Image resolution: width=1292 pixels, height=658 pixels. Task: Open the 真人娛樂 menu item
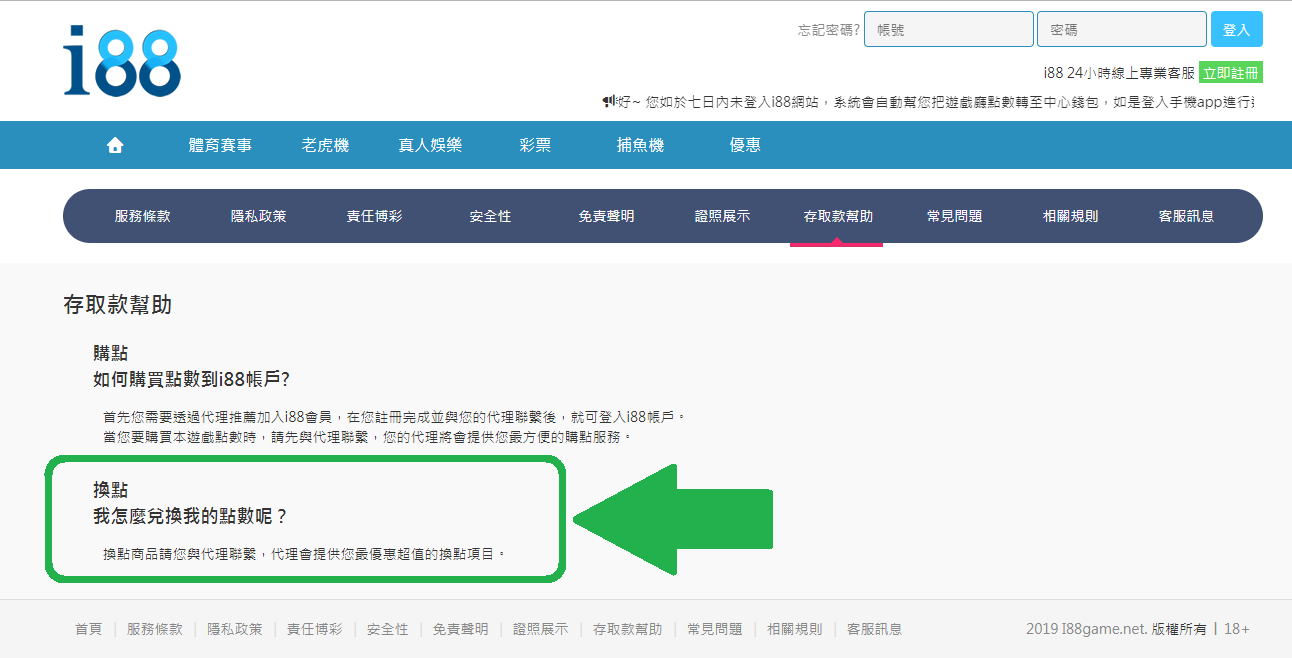430,145
